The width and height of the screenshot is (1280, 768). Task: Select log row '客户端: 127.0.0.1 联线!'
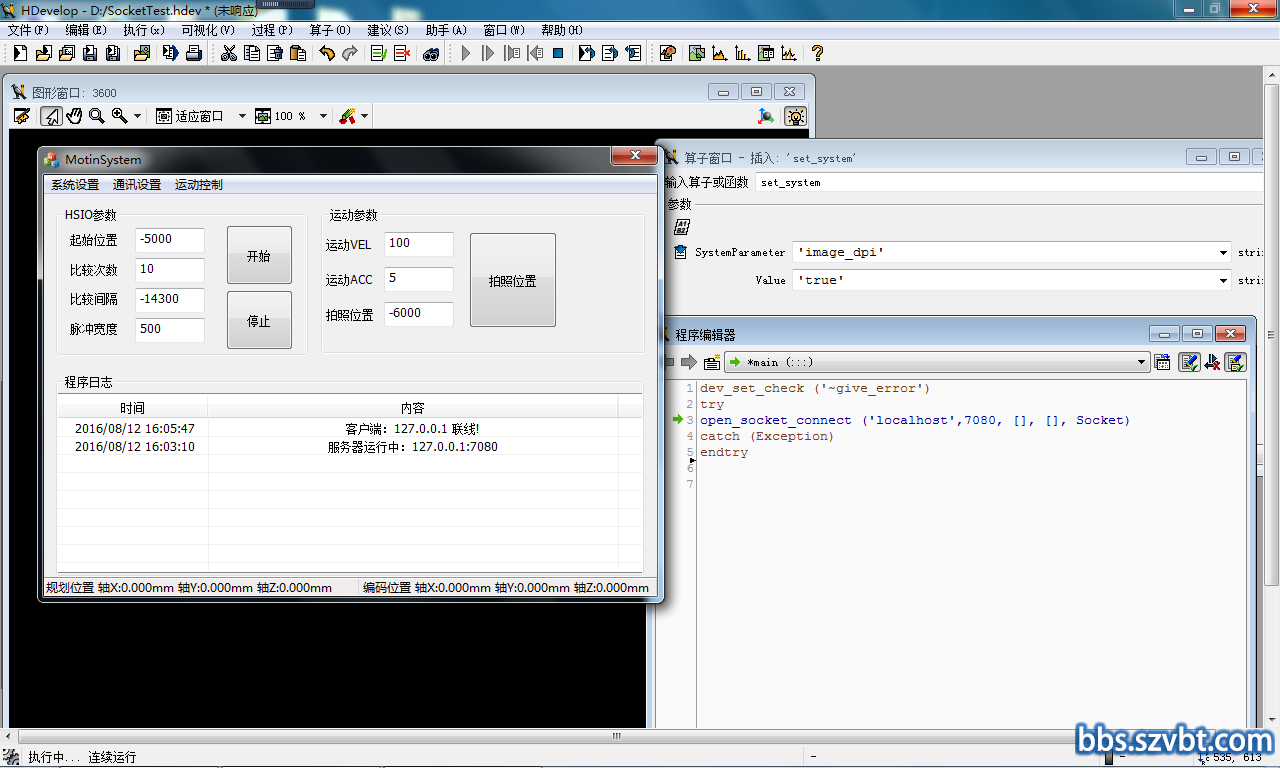pos(350,428)
